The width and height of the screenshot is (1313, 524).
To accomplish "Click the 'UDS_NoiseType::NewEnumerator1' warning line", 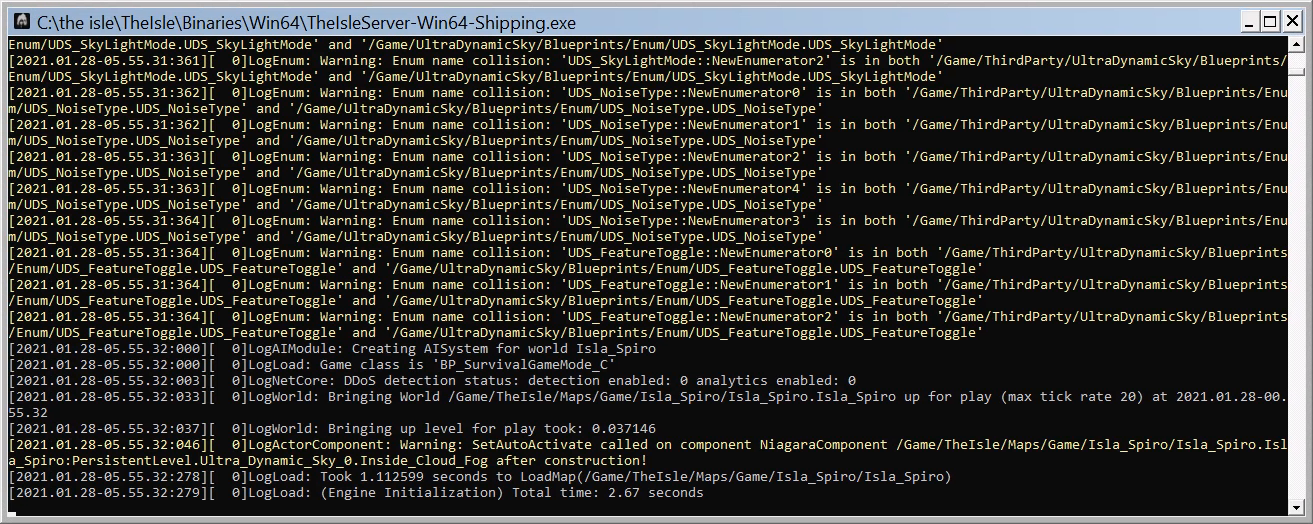I will [648, 133].
